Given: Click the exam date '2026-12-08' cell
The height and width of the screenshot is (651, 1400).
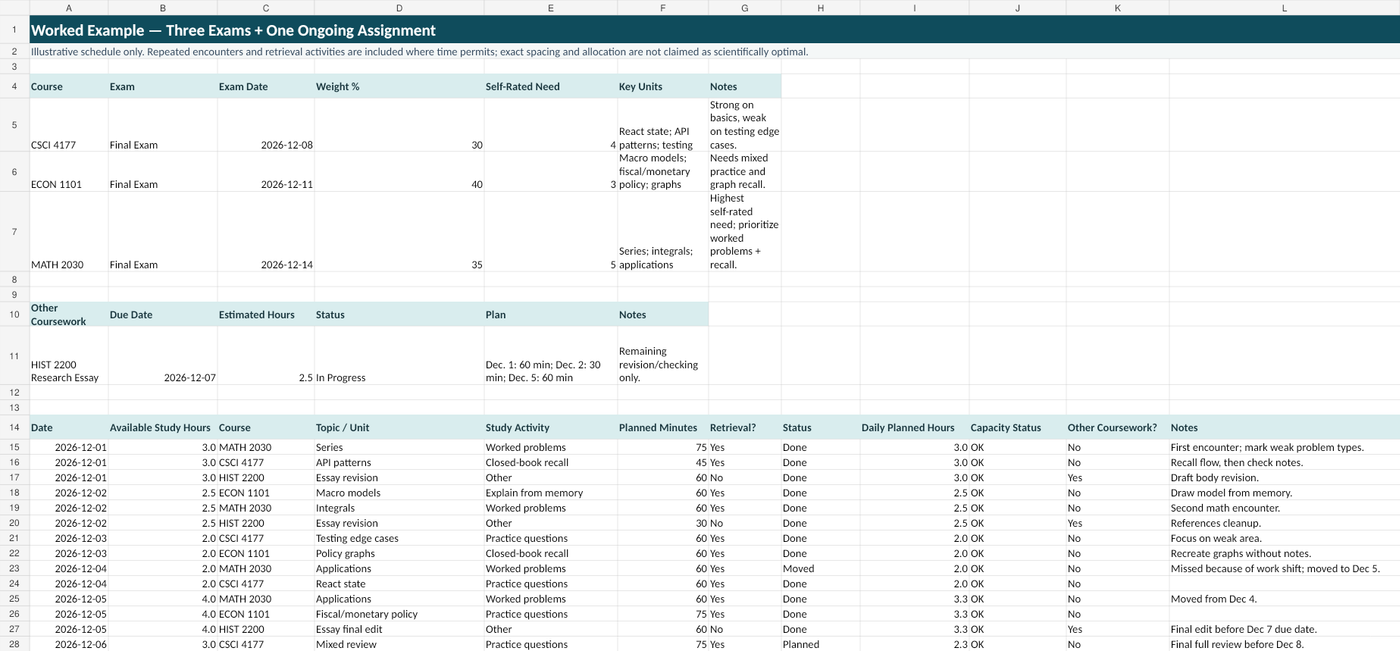Looking at the screenshot, I should tap(265, 125).
